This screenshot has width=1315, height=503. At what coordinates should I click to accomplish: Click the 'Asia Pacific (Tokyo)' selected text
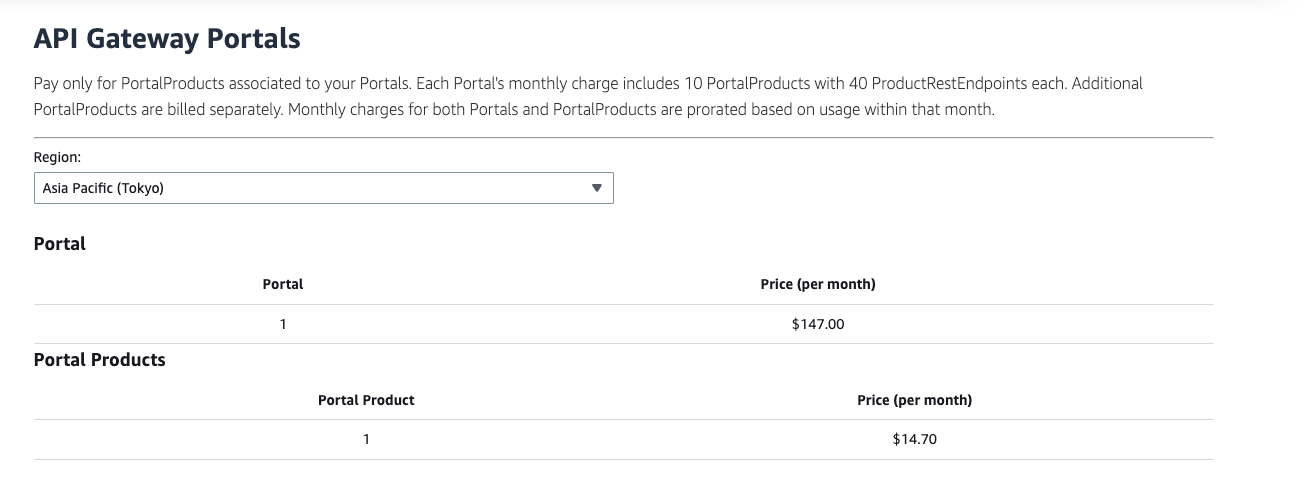click(103, 188)
